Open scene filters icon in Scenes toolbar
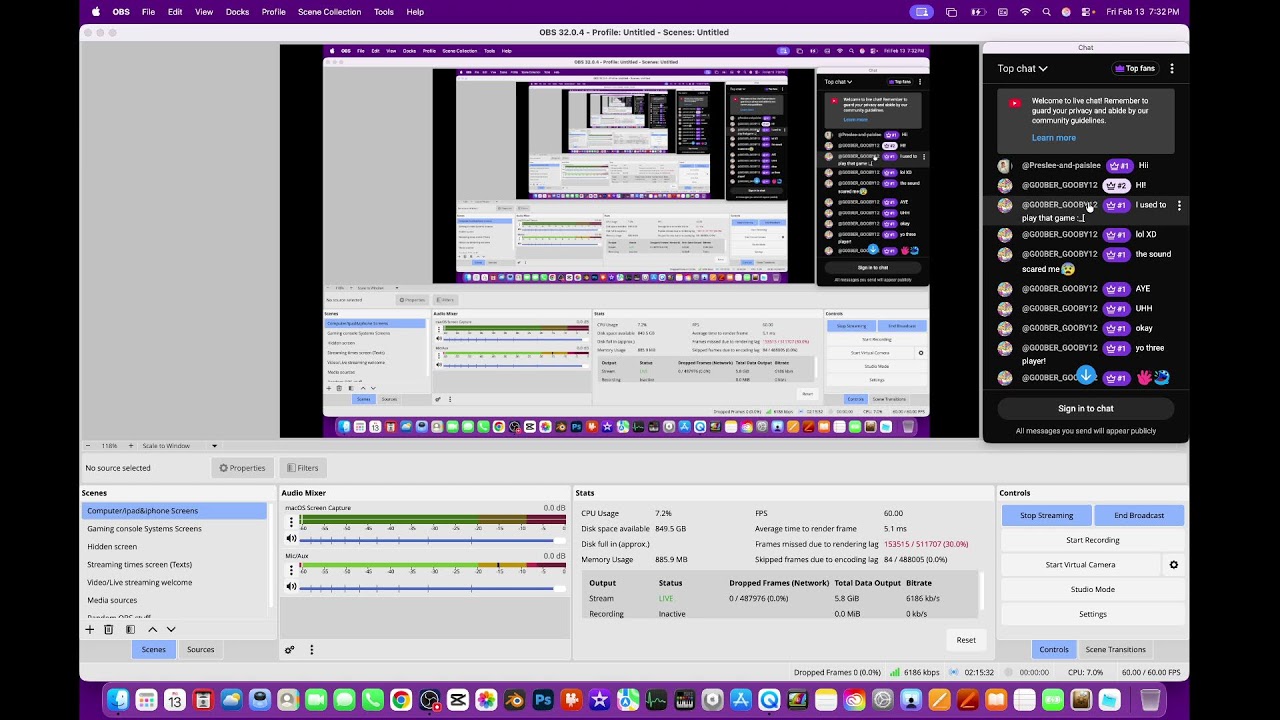Screen dimensions: 1280x720 pyautogui.click(x=130, y=630)
